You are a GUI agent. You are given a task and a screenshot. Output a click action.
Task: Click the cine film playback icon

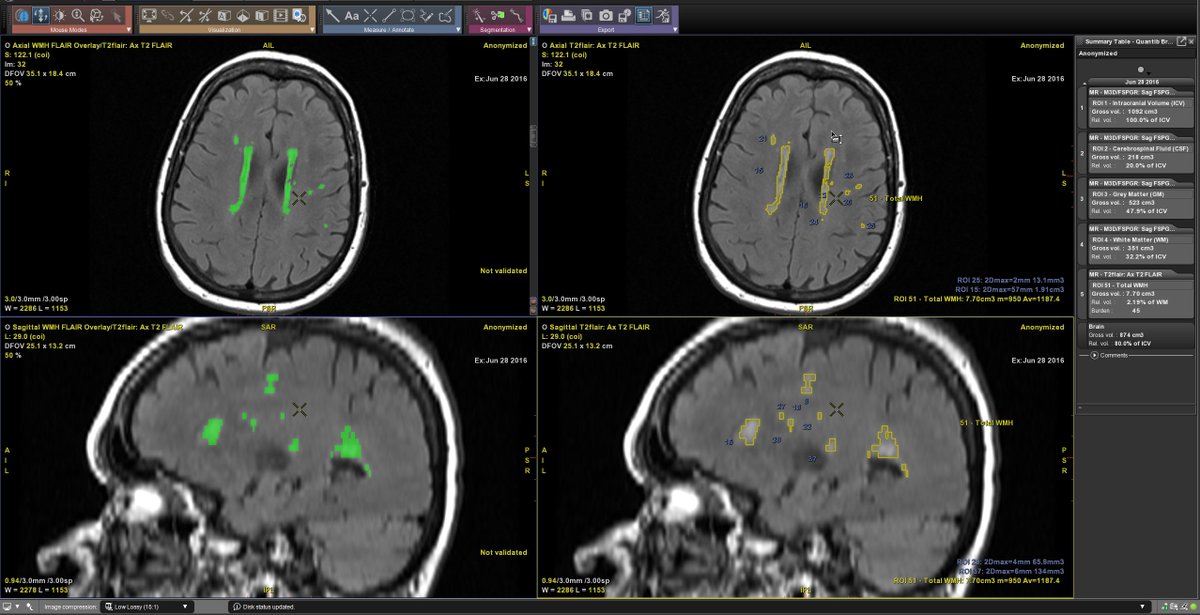tap(280, 15)
